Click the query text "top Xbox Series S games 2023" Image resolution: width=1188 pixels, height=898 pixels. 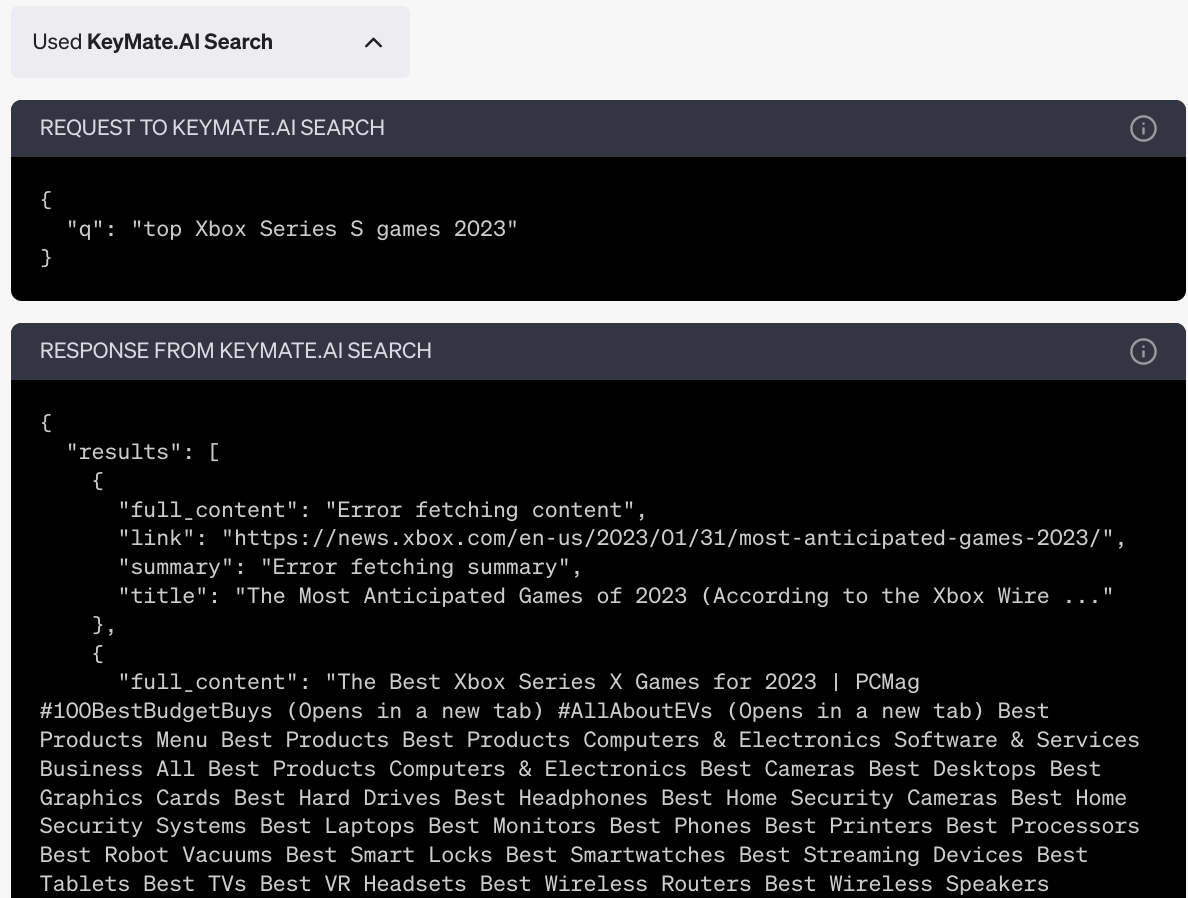coord(324,229)
